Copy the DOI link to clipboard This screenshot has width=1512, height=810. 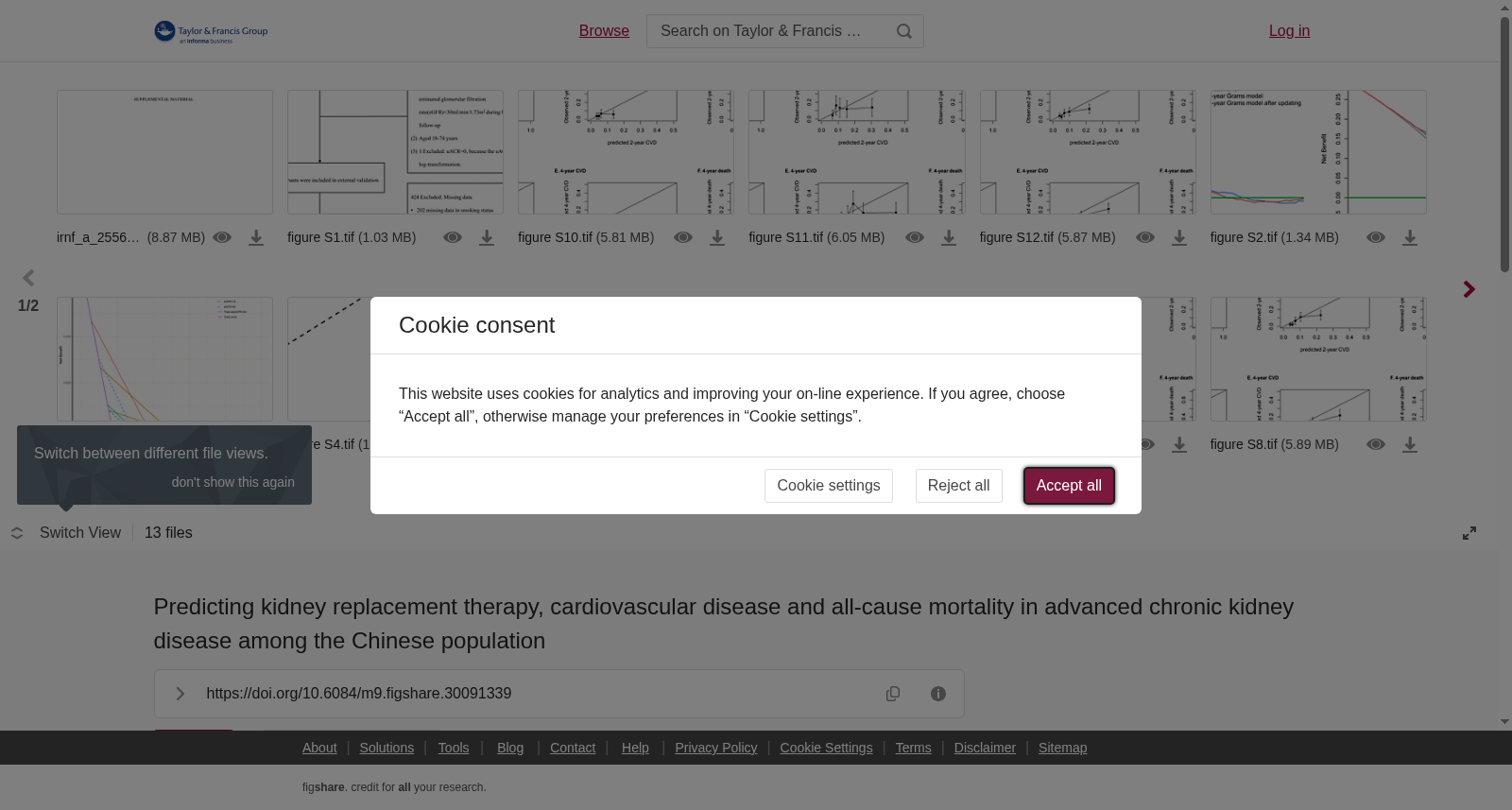893,694
